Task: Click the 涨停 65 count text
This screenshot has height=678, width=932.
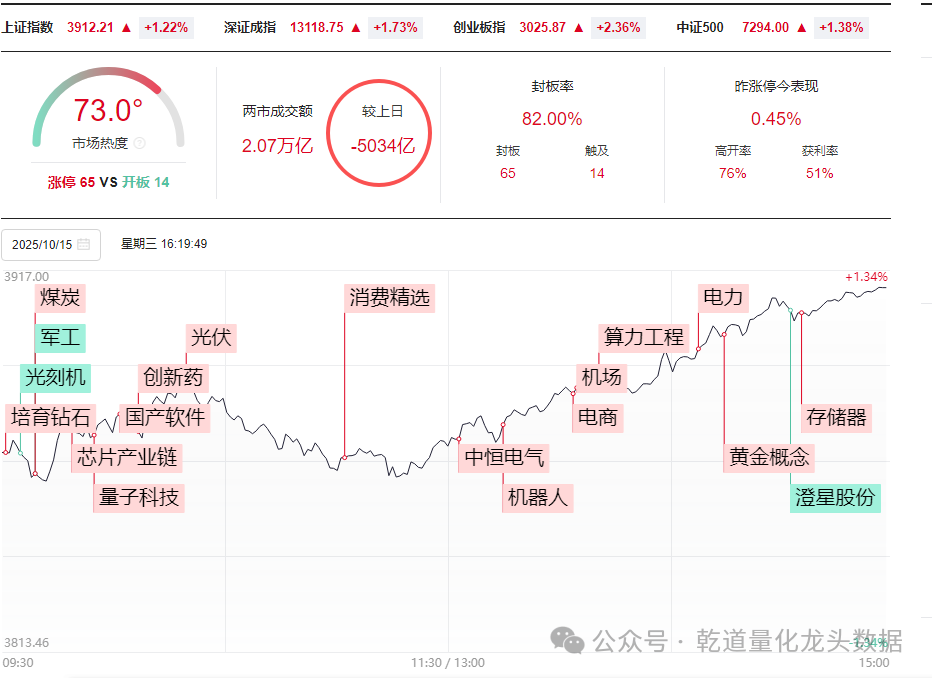Action: [71, 182]
